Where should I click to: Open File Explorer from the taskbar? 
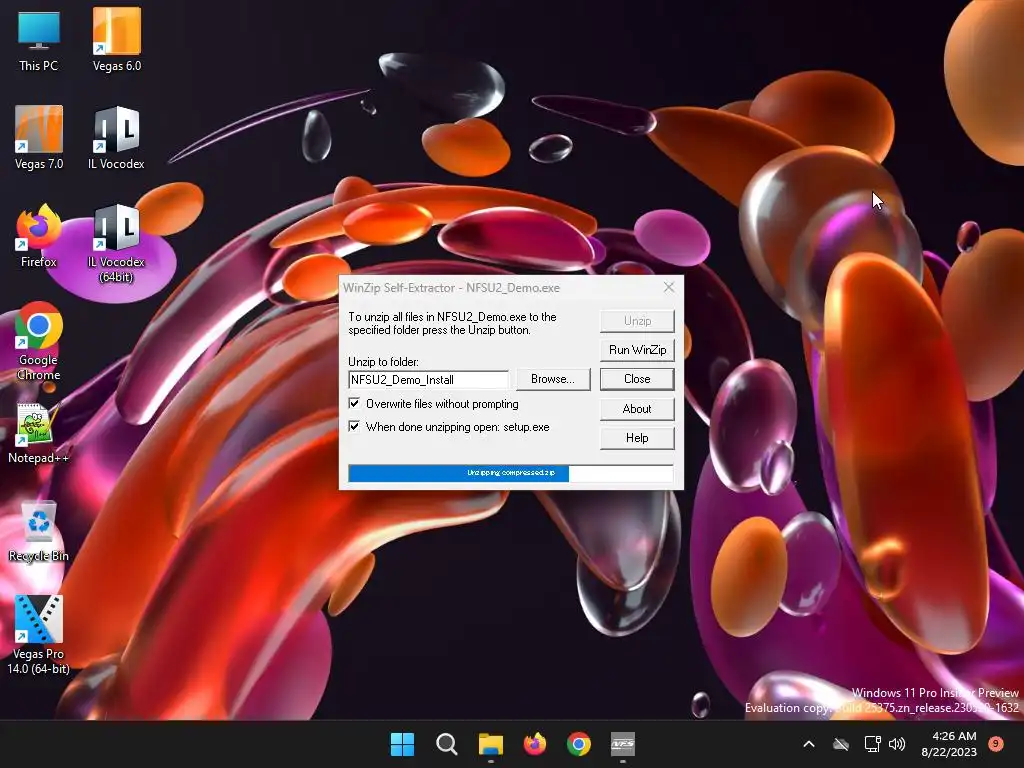pyautogui.click(x=490, y=744)
